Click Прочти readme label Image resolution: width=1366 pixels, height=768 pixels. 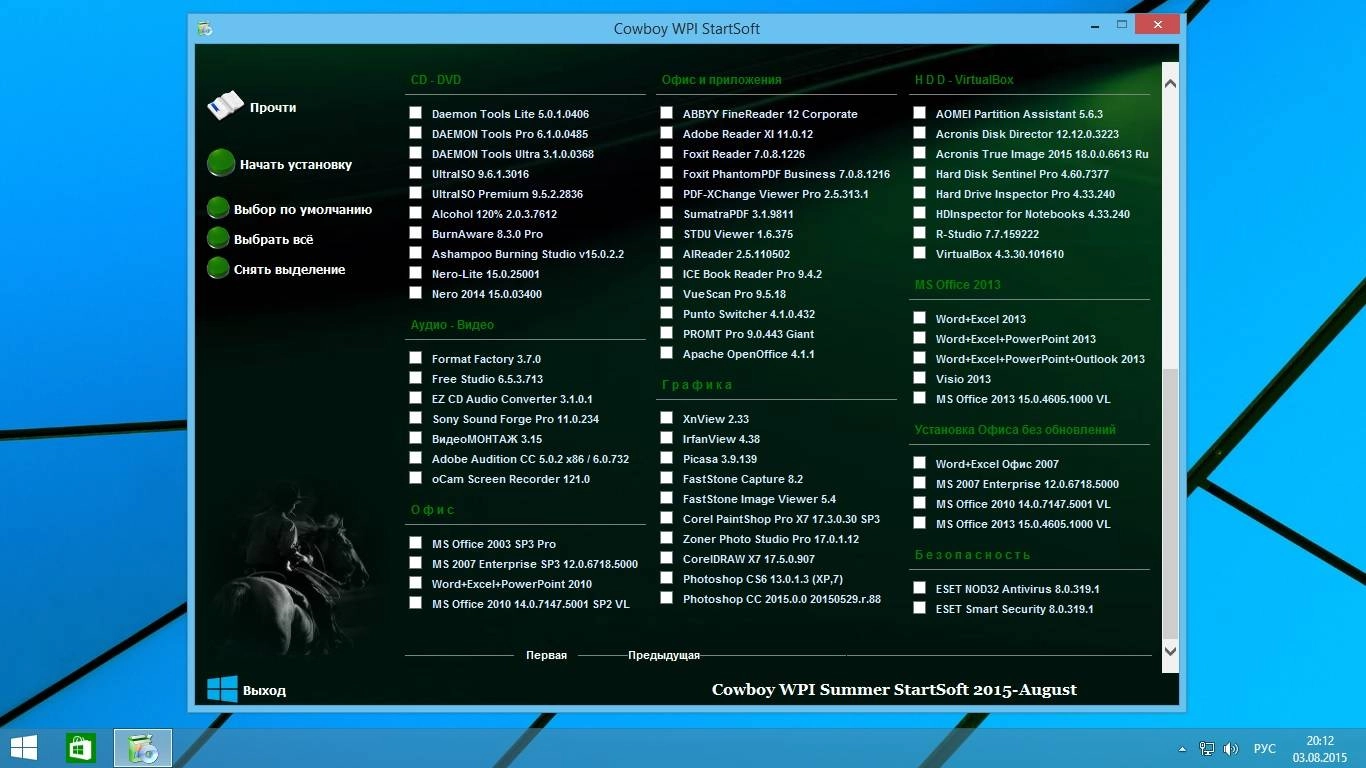point(273,108)
